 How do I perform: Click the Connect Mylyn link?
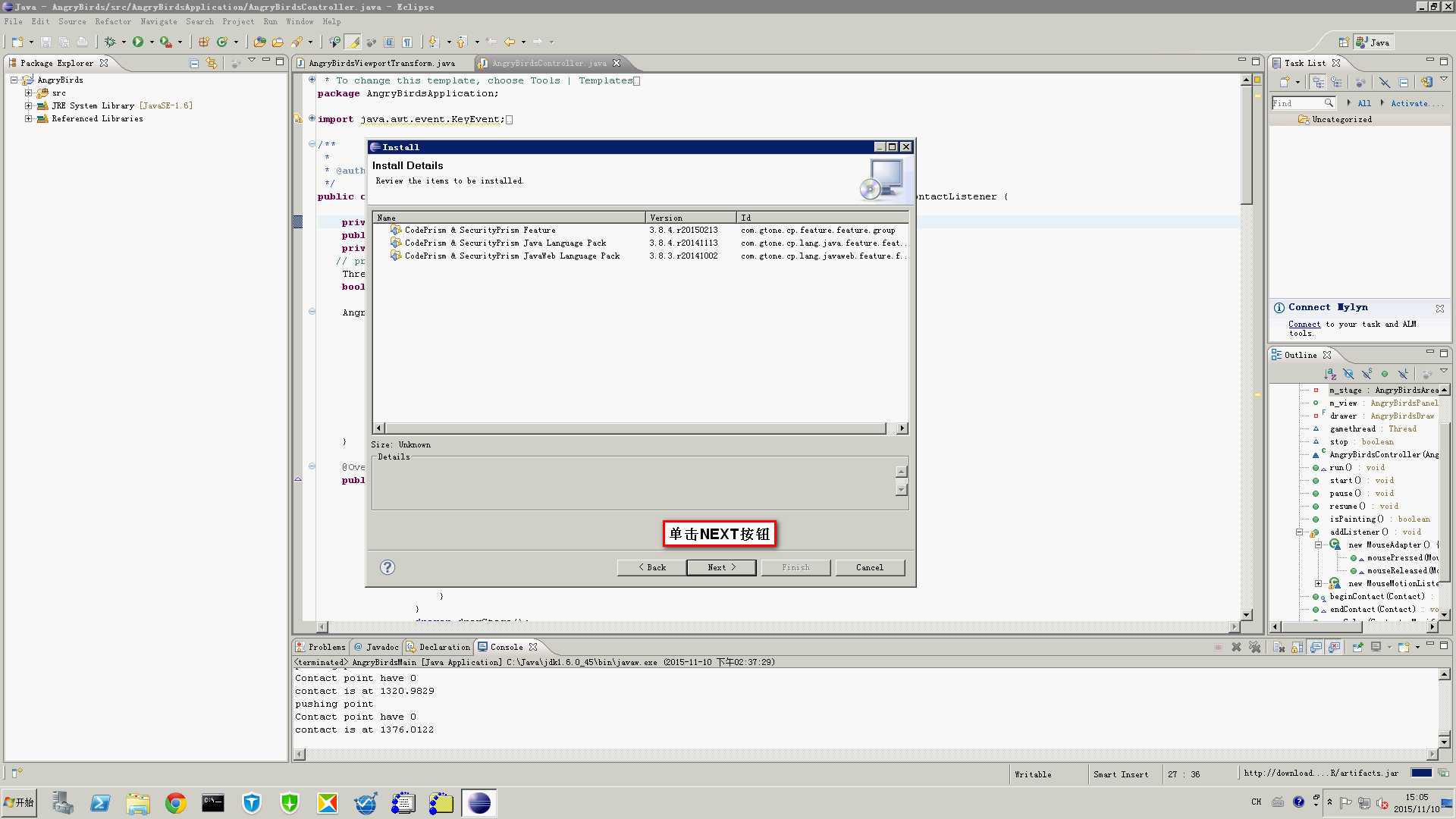click(x=1304, y=324)
